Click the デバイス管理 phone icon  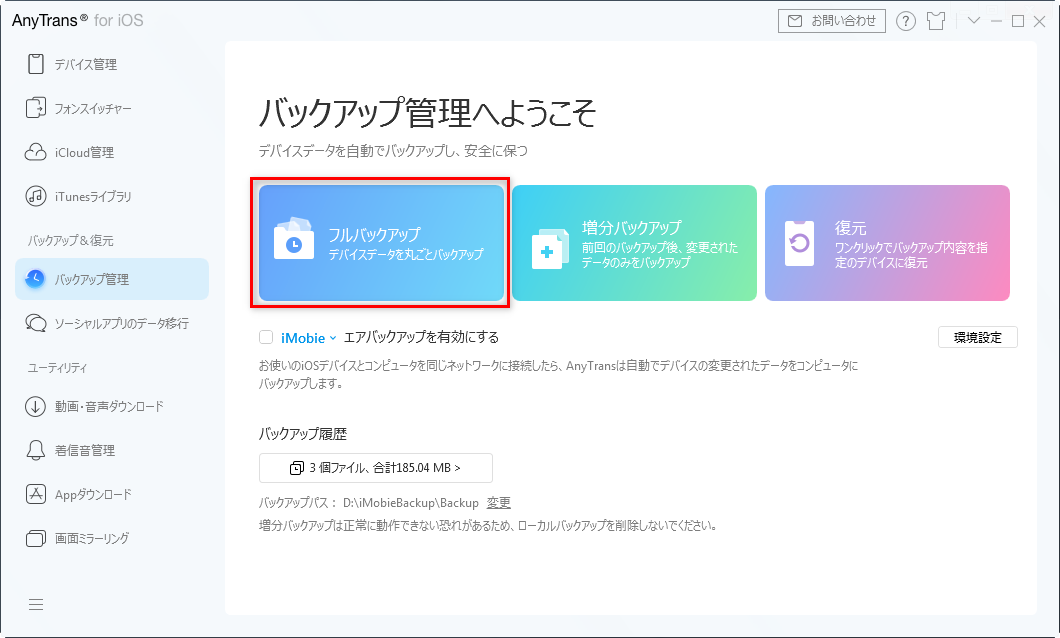pos(36,64)
